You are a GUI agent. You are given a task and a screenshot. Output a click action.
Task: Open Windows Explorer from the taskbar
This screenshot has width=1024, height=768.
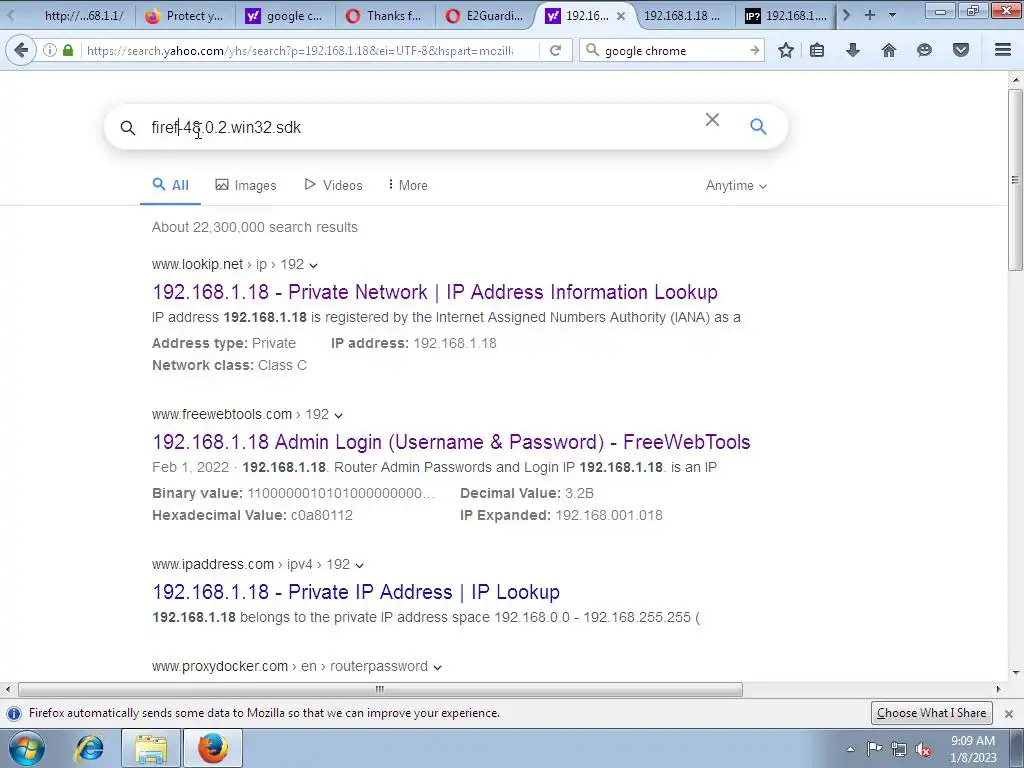click(x=152, y=748)
